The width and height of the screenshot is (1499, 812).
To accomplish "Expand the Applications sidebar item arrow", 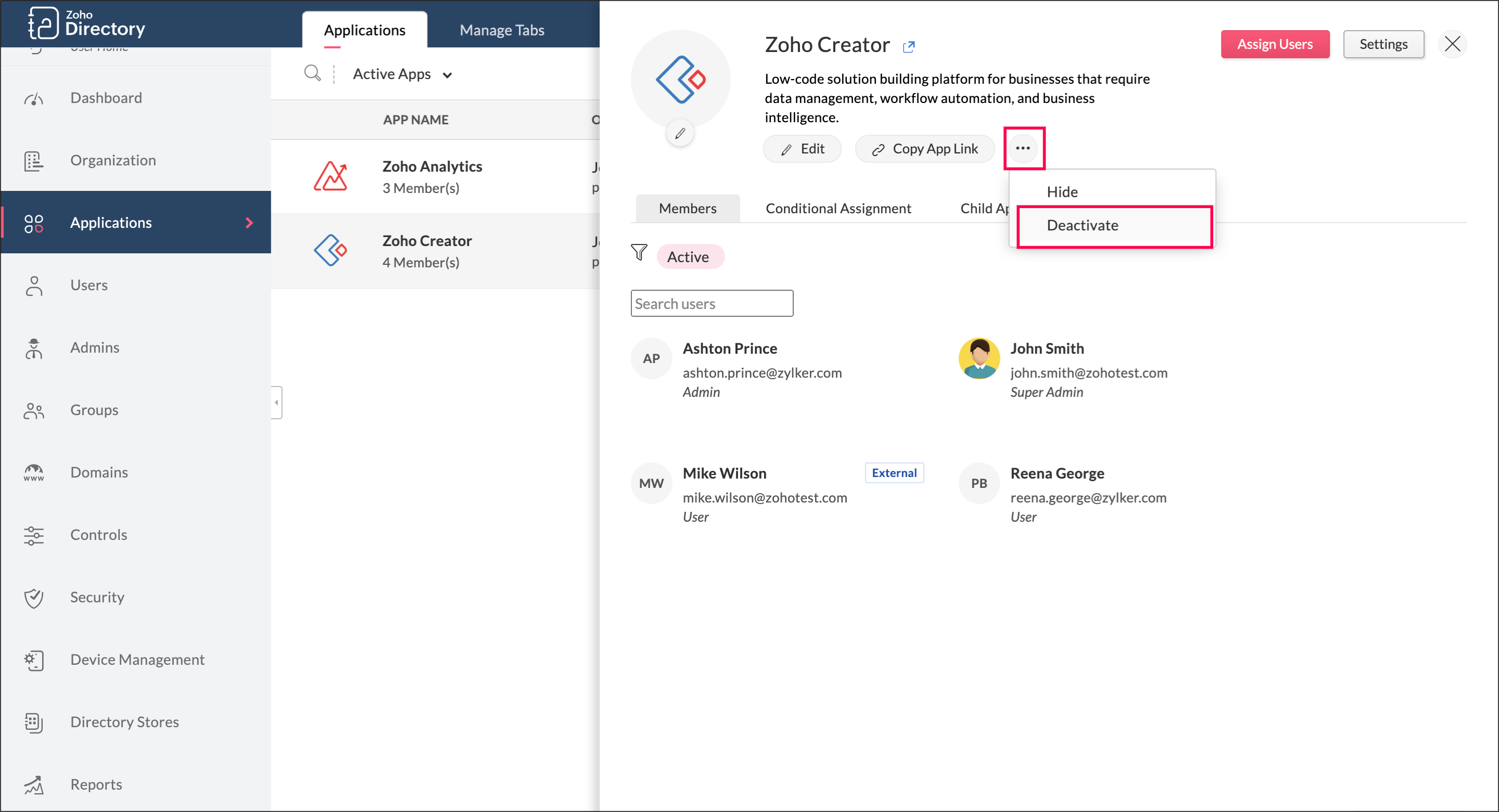I will pyautogui.click(x=249, y=223).
